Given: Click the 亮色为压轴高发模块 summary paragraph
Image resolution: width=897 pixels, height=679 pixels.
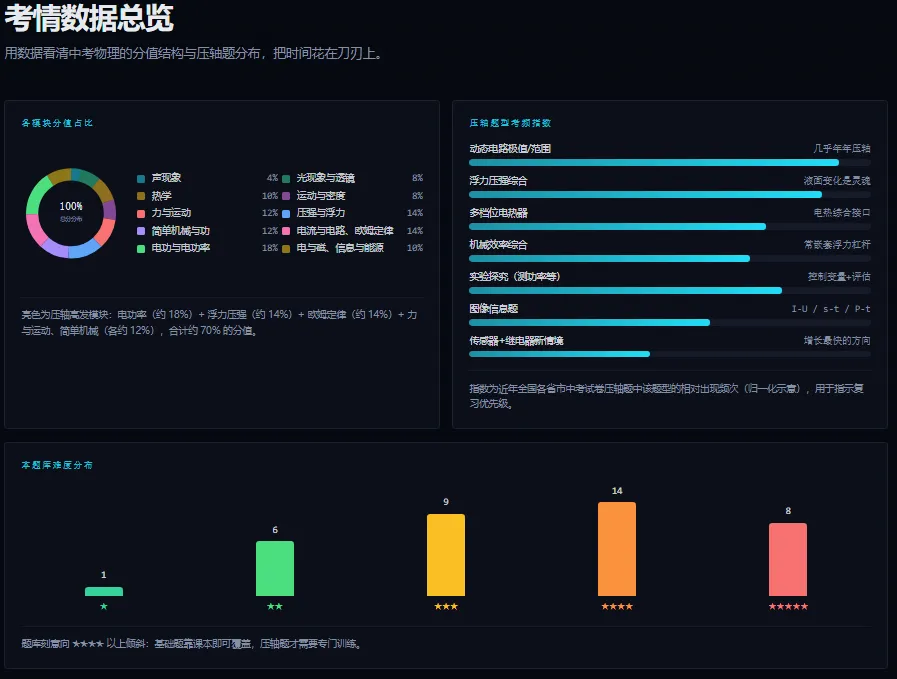Looking at the screenshot, I should (x=220, y=323).
